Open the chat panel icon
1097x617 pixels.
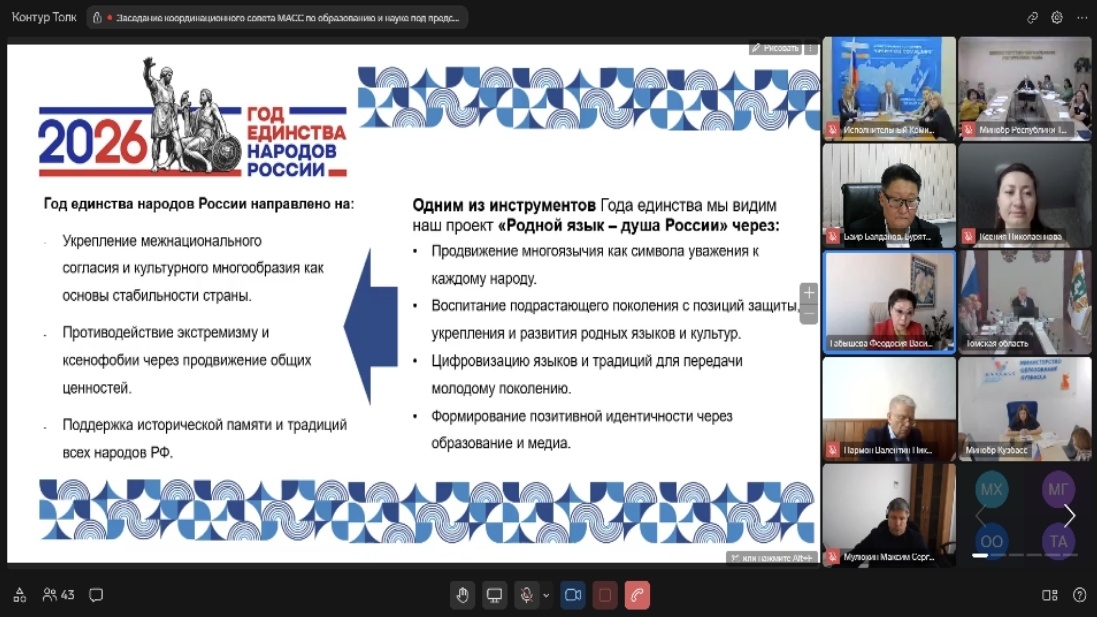coord(97,595)
